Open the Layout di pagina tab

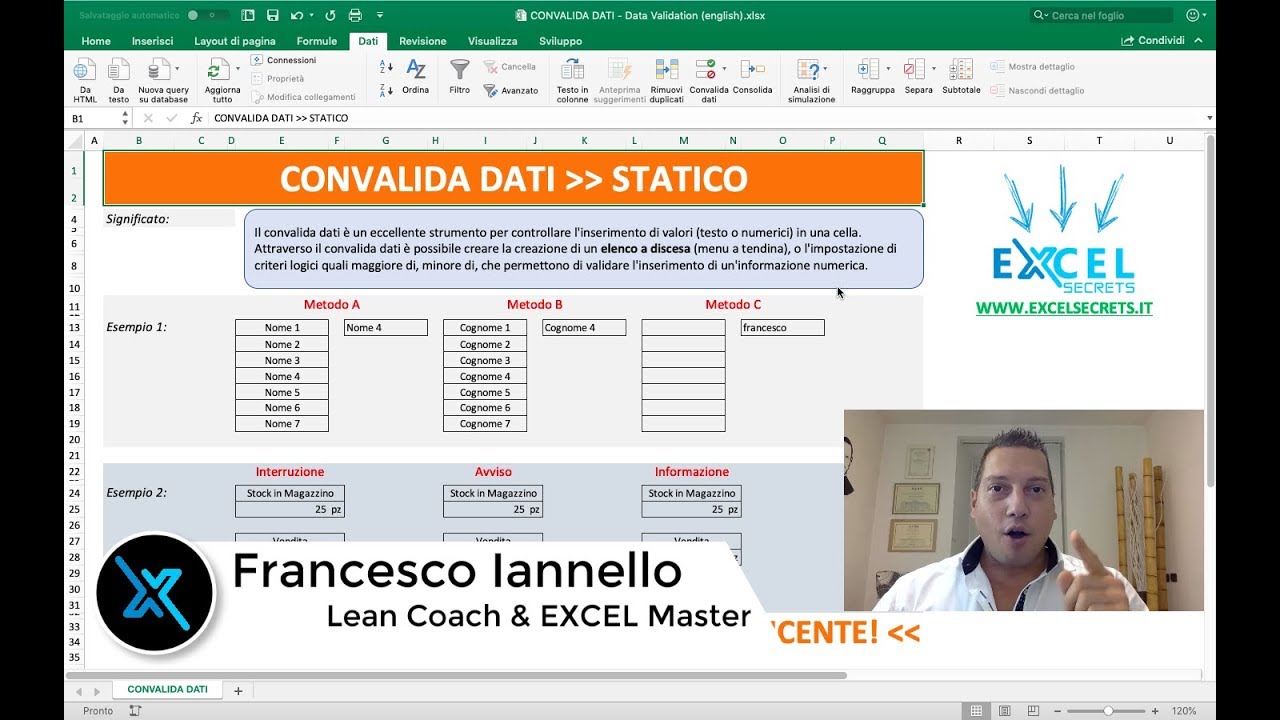pos(235,41)
